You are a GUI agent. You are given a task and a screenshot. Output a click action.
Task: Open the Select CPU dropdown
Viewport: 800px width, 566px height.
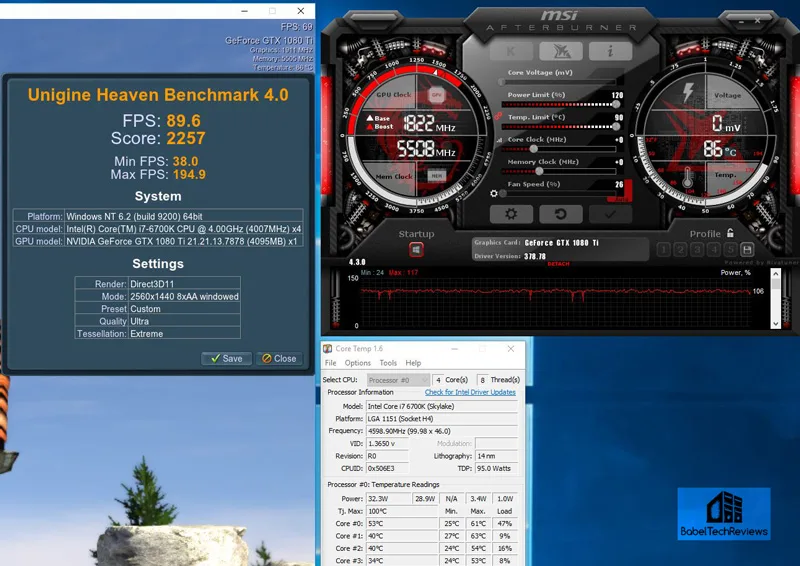[398, 380]
